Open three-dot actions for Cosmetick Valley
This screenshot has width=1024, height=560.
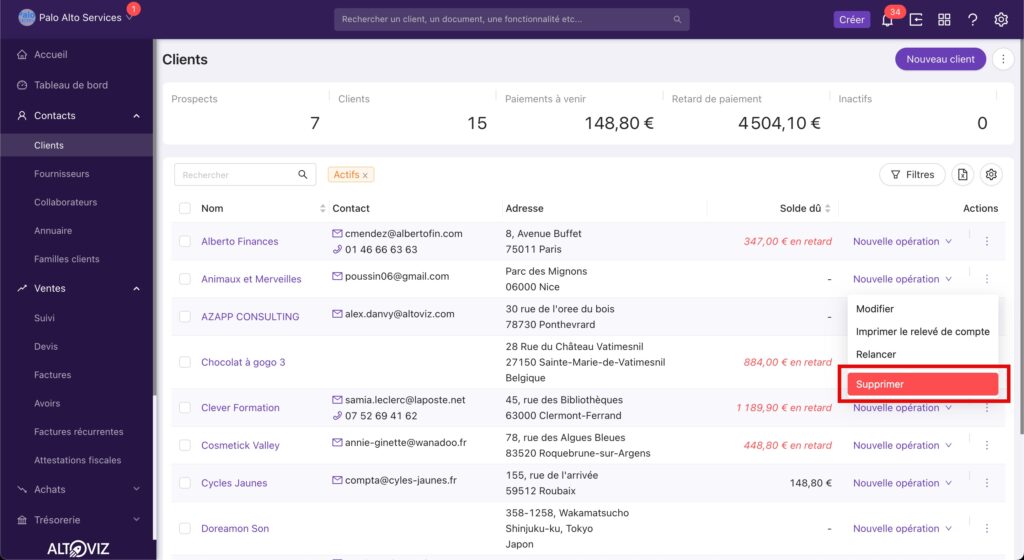tap(987, 446)
